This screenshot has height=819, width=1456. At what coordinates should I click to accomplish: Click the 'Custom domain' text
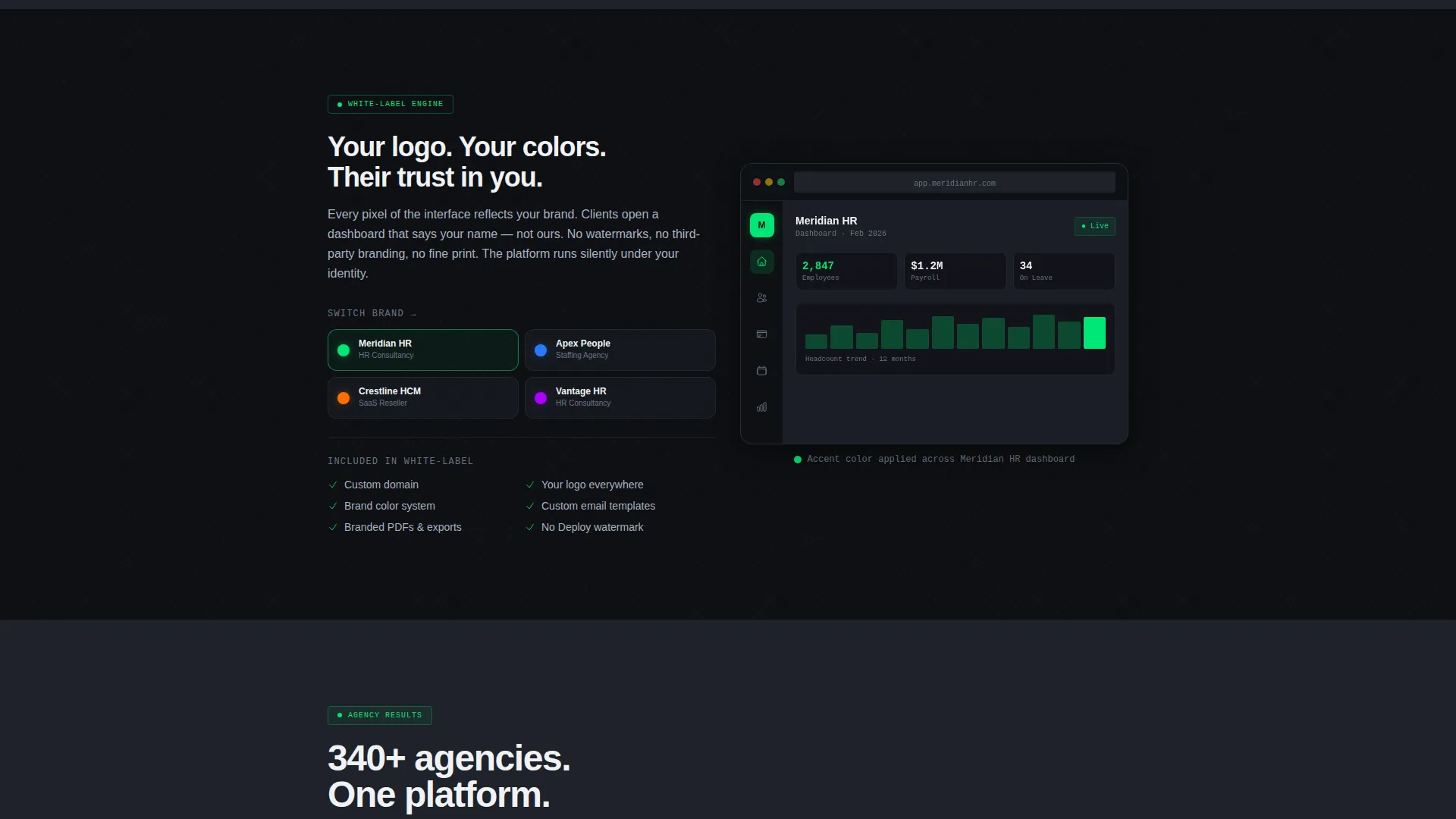pyautogui.click(x=381, y=485)
